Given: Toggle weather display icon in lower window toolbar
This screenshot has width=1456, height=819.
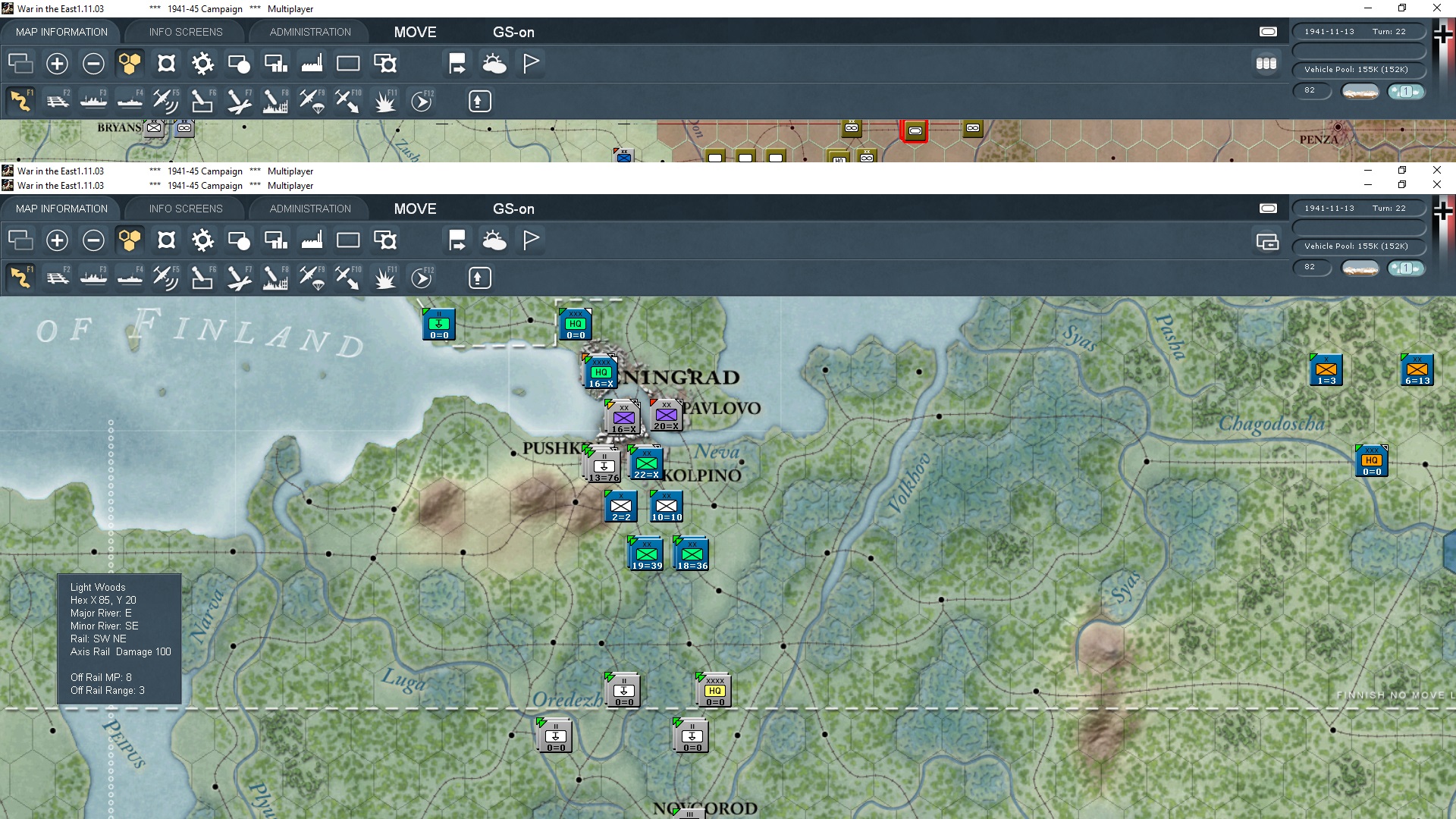Looking at the screenshot, I should click(494, 240).
